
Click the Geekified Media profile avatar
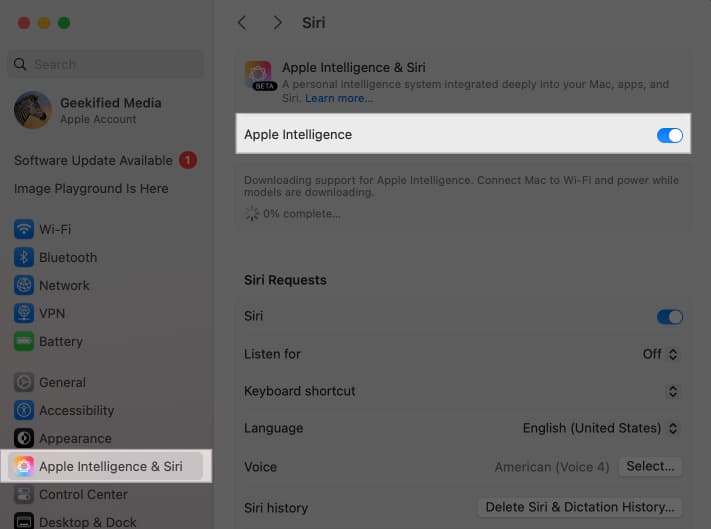33,110
